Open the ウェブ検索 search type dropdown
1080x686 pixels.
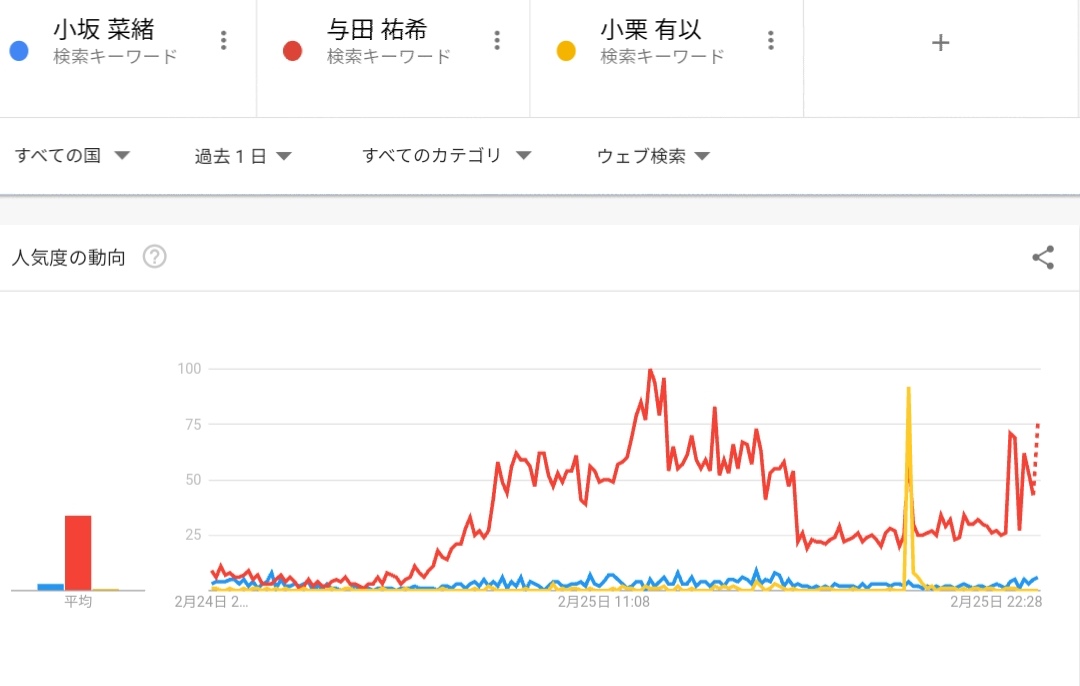click(653, 156)
